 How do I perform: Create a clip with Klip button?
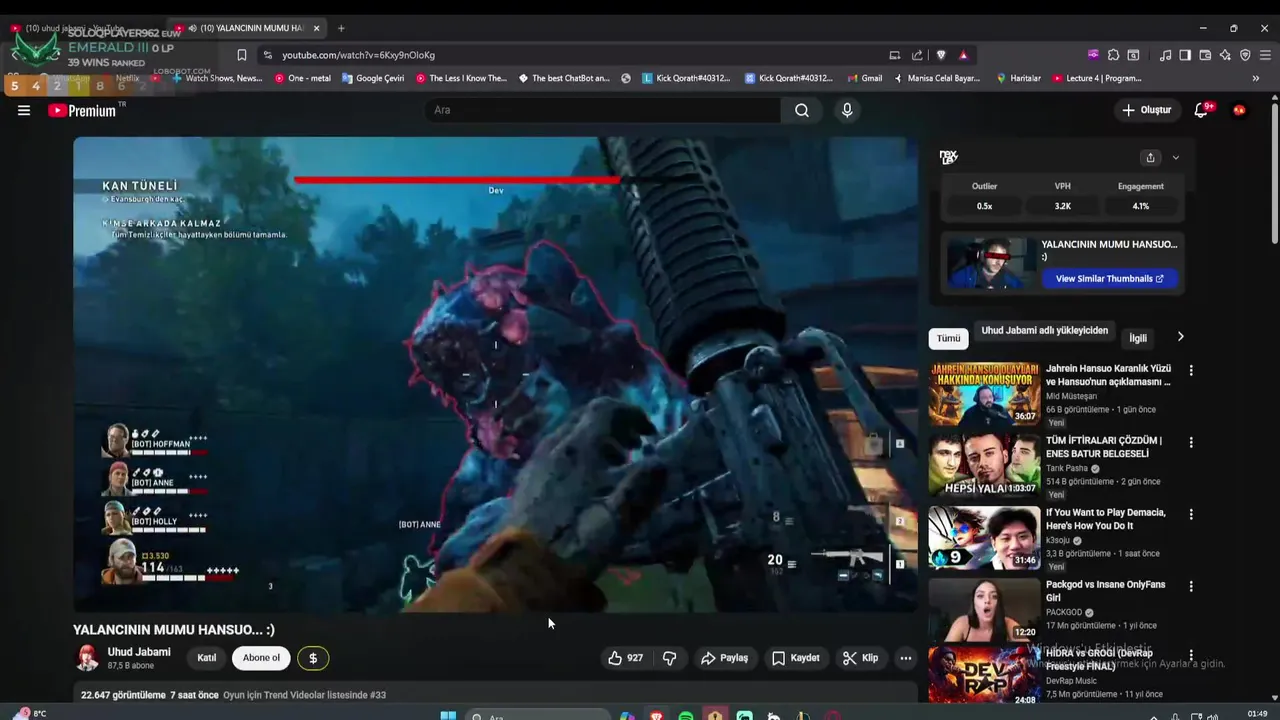[860, 658]
